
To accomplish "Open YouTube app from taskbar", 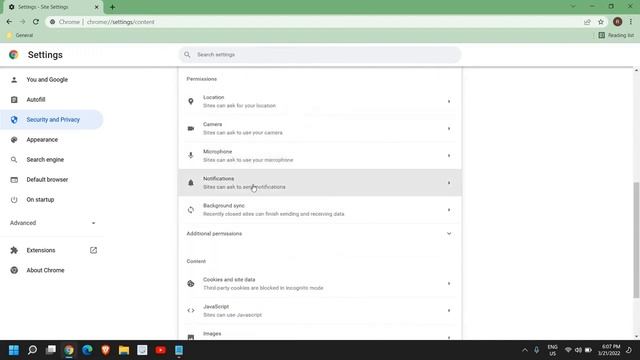I will point(160,350).
